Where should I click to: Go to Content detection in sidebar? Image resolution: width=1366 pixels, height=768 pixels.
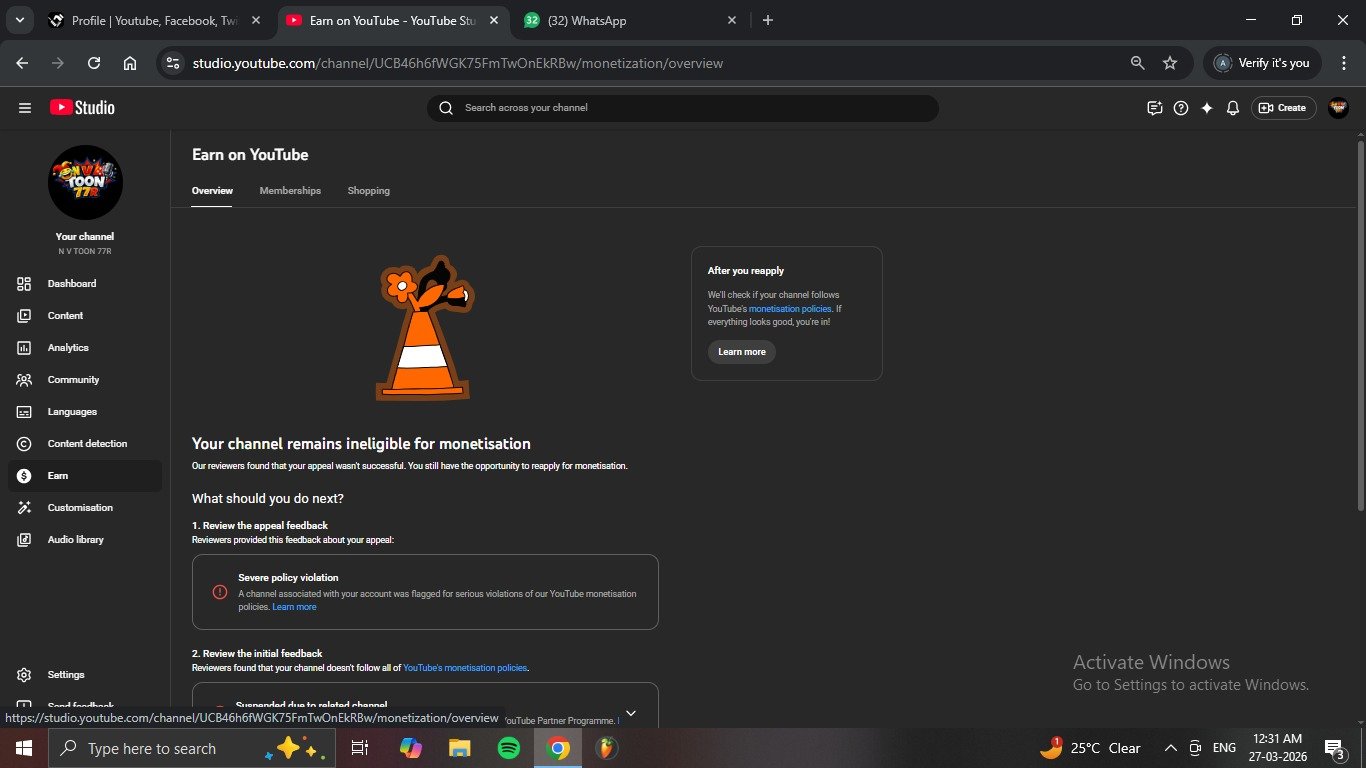point(87,444)
